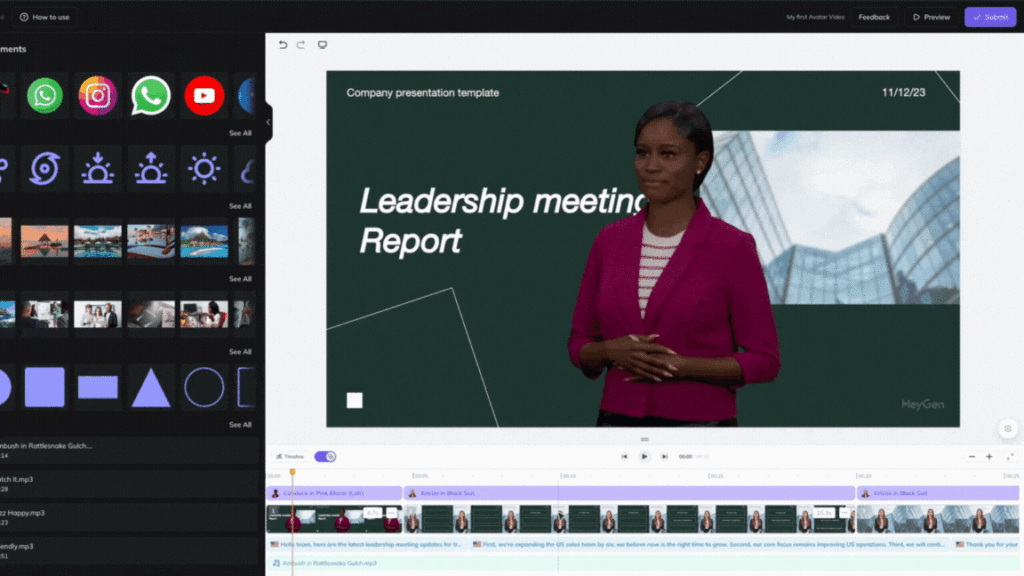Open the How to use guide
Viewport: 1024px width, 576px height.
(46, 17)
